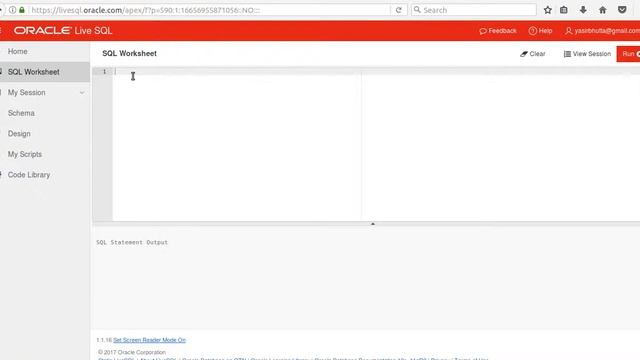Screen dimensions: 640x360
Task: Go to browser home icon
Action: 603,10
